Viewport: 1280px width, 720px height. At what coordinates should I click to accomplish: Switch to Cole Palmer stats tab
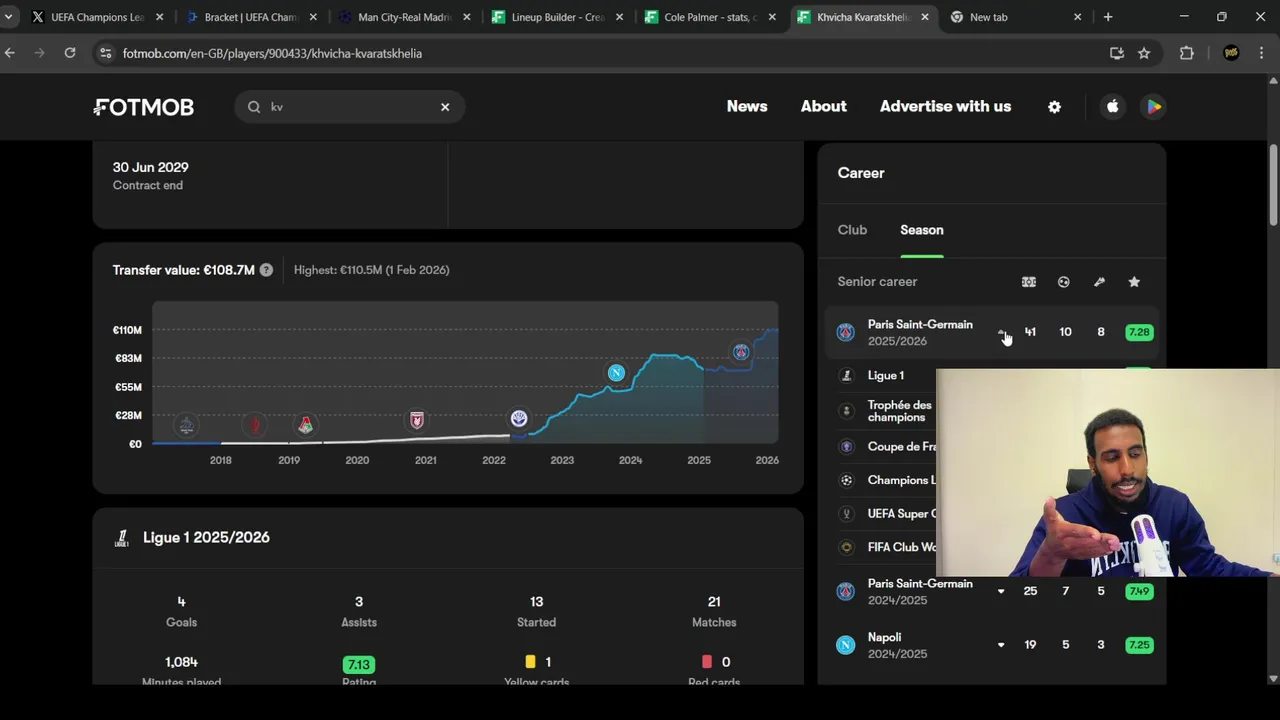[710, 17]
